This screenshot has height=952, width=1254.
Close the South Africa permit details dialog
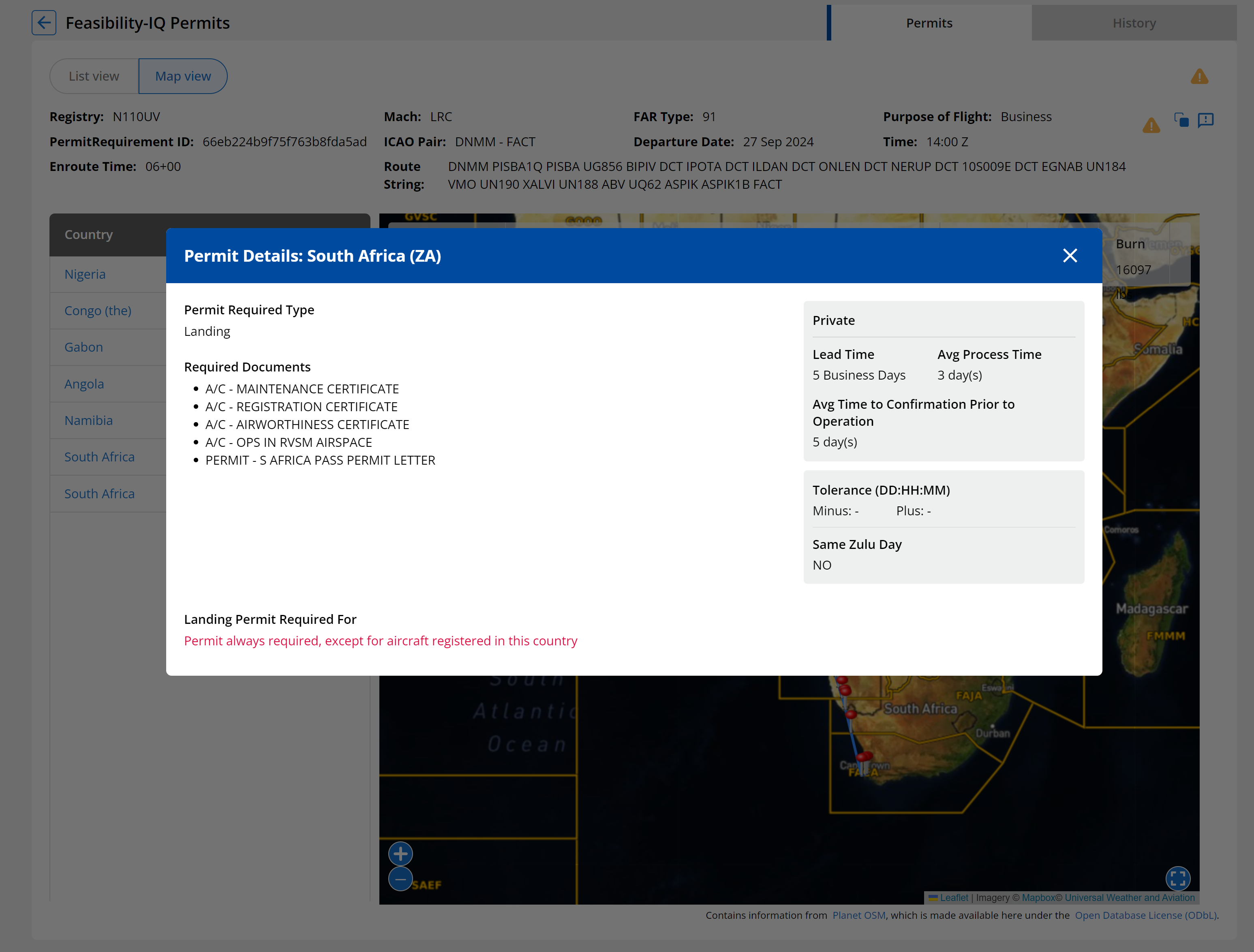[x=1070, y=256]
